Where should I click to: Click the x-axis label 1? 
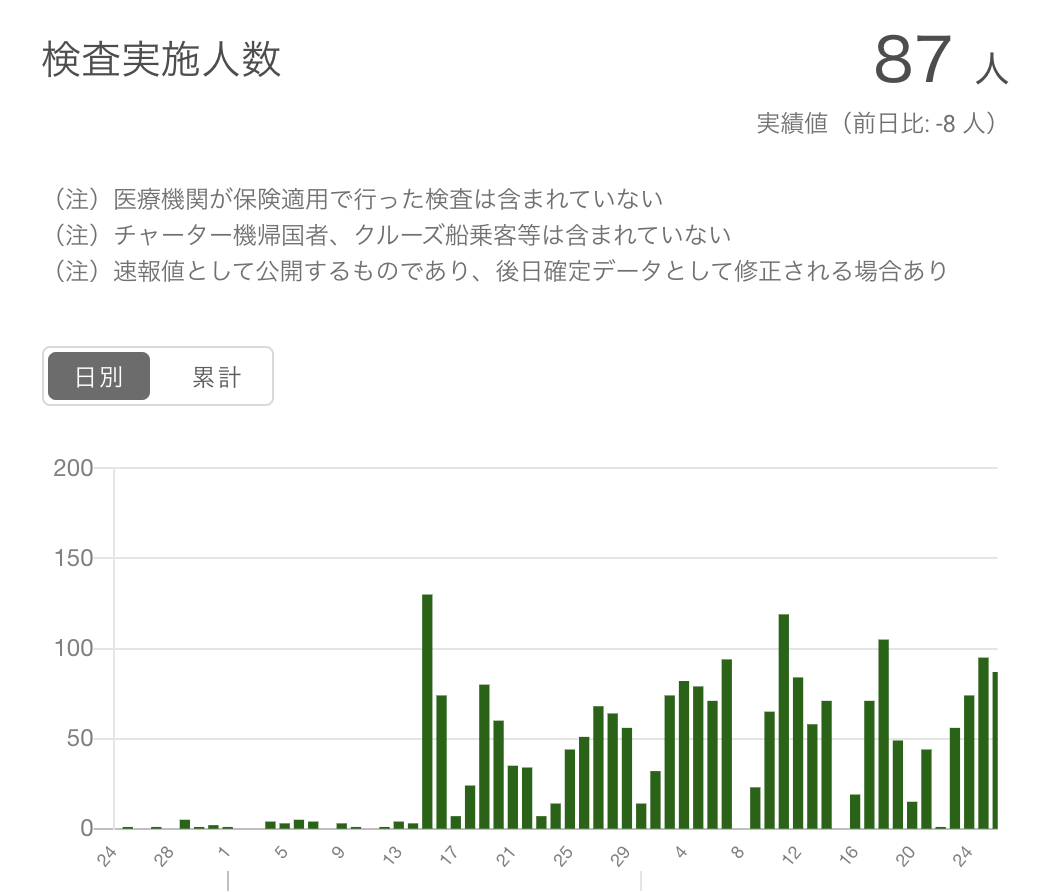225,852
